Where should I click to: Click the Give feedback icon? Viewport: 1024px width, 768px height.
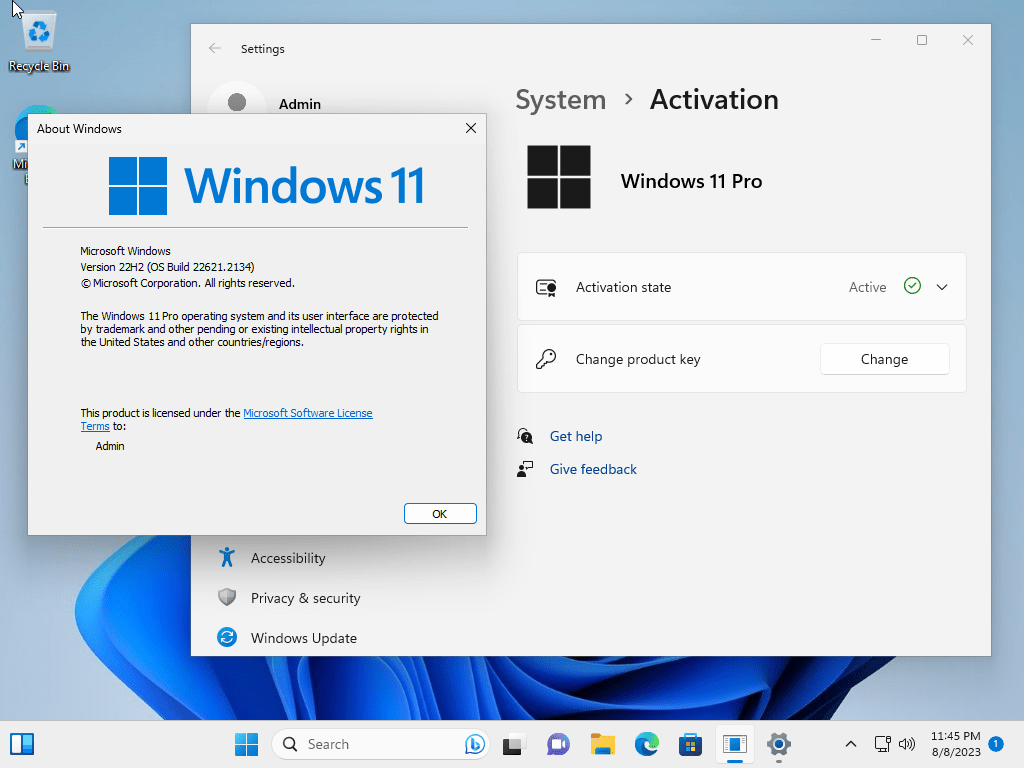point(525,469)
